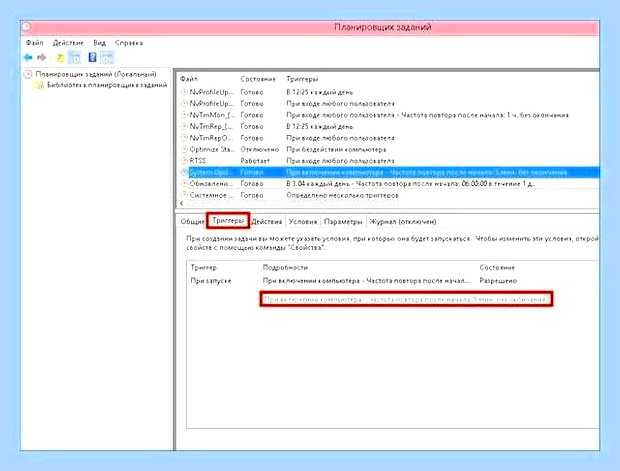Viewport: 620px width, 471px height.
Task: Toggle the show/hide console tree icon
Action: pos(75,58)
